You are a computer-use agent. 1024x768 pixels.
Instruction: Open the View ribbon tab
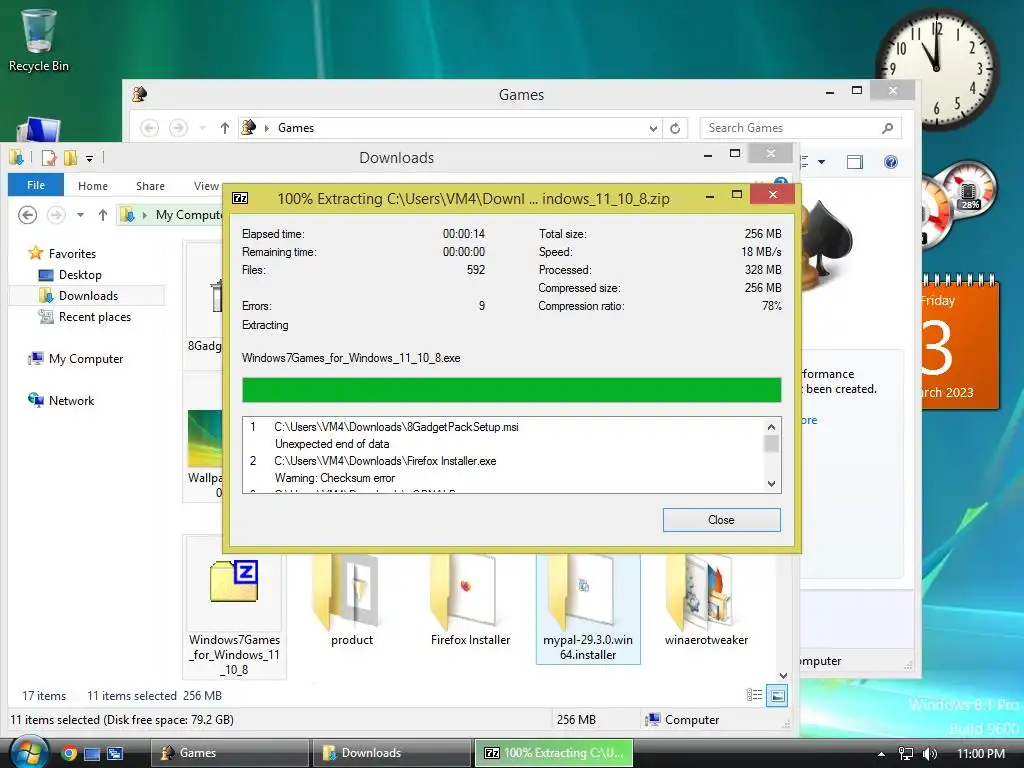tap(206, 186)
